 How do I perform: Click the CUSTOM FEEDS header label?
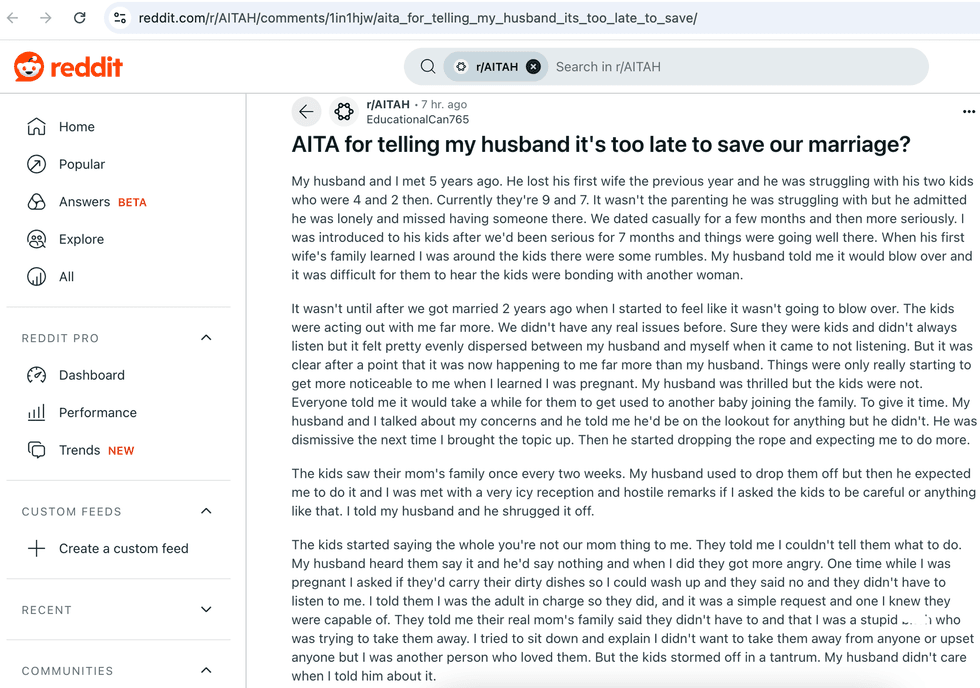point(71,511)
